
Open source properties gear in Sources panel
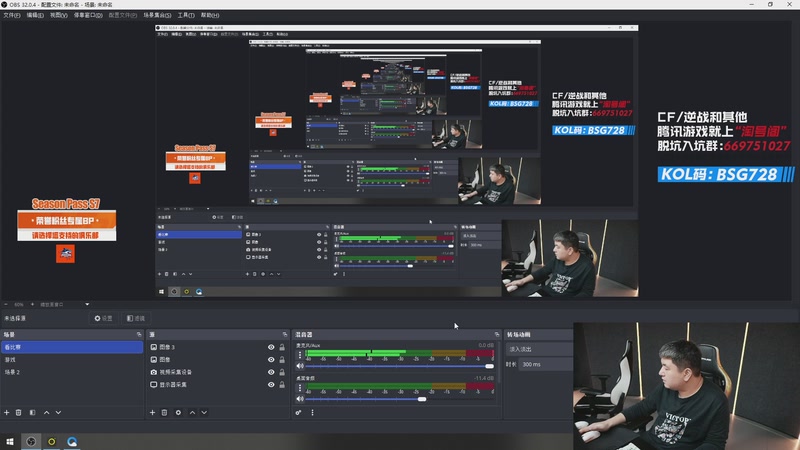pos(178,412)
